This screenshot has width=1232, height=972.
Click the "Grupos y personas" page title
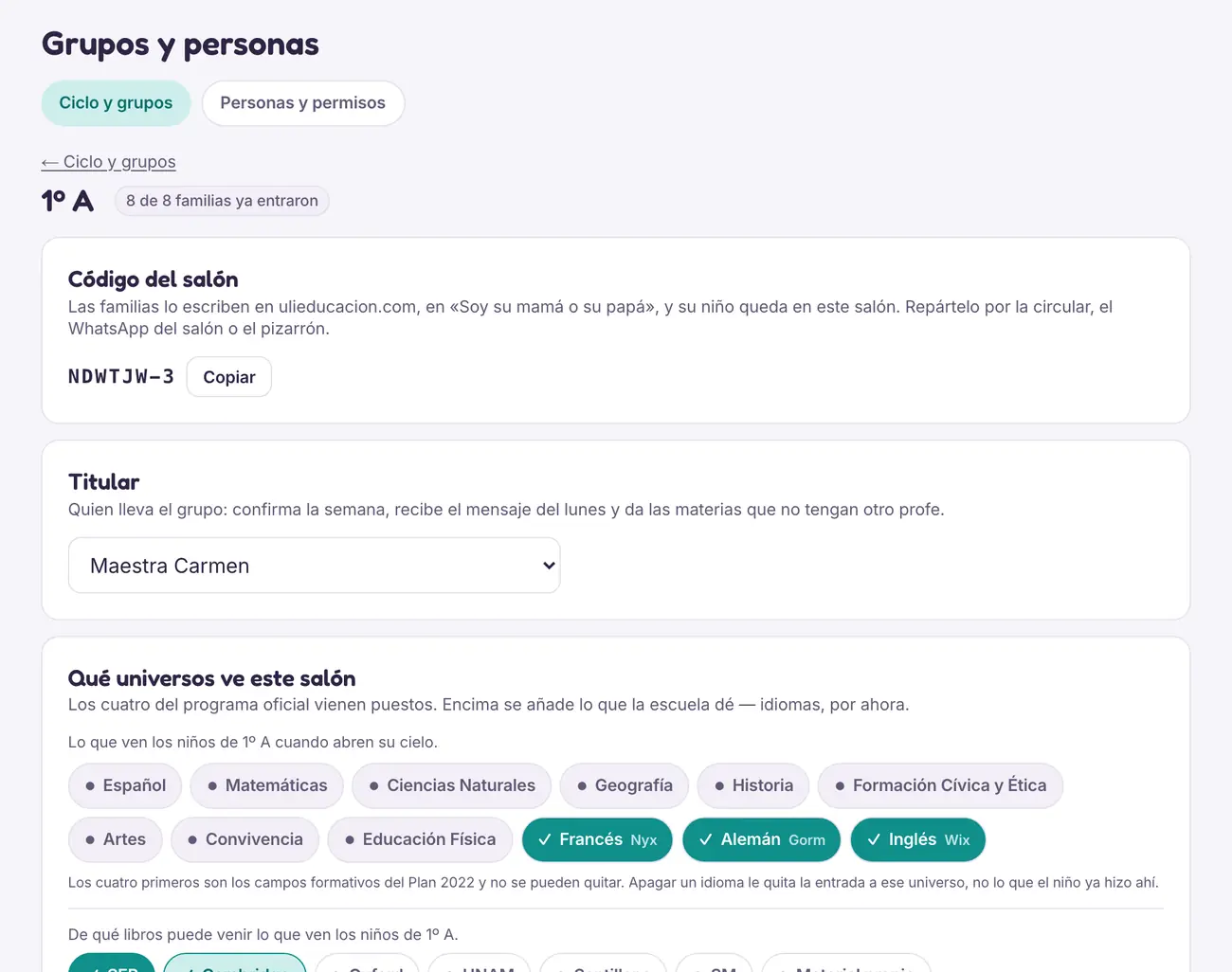(x=180, y=45)
